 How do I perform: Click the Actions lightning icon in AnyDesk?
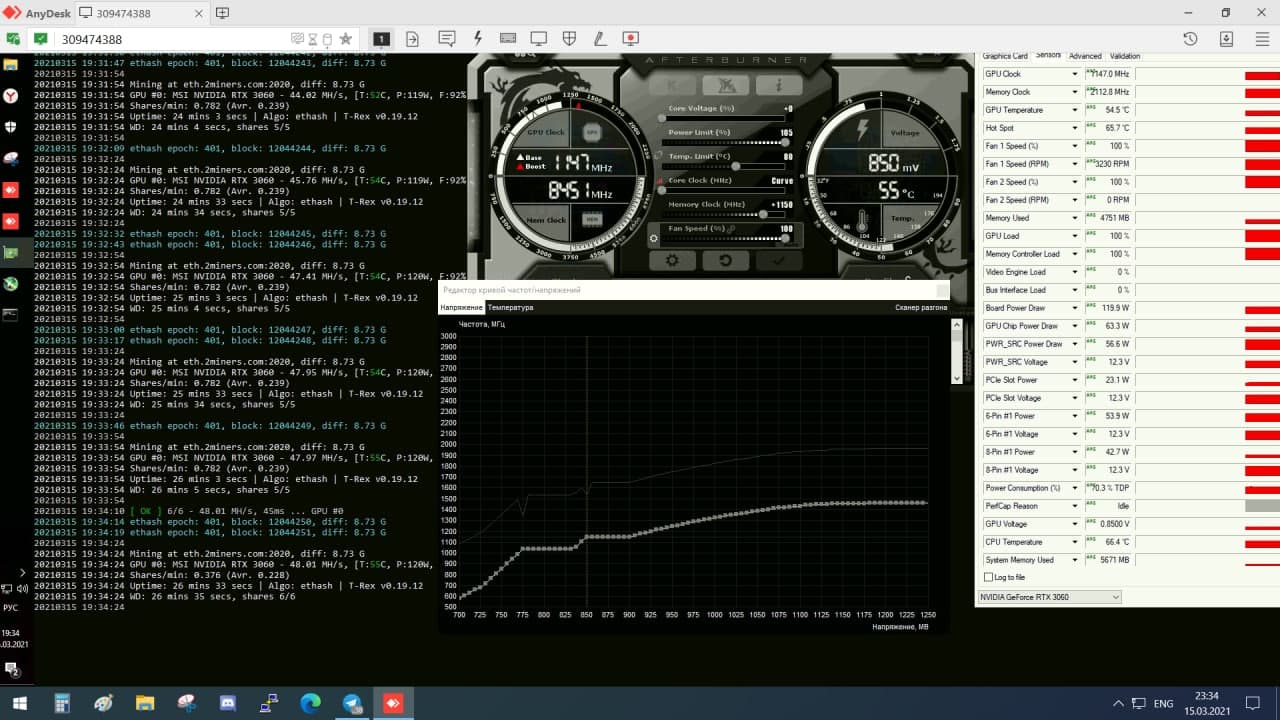pyautogui.click(x=478, y=38)
